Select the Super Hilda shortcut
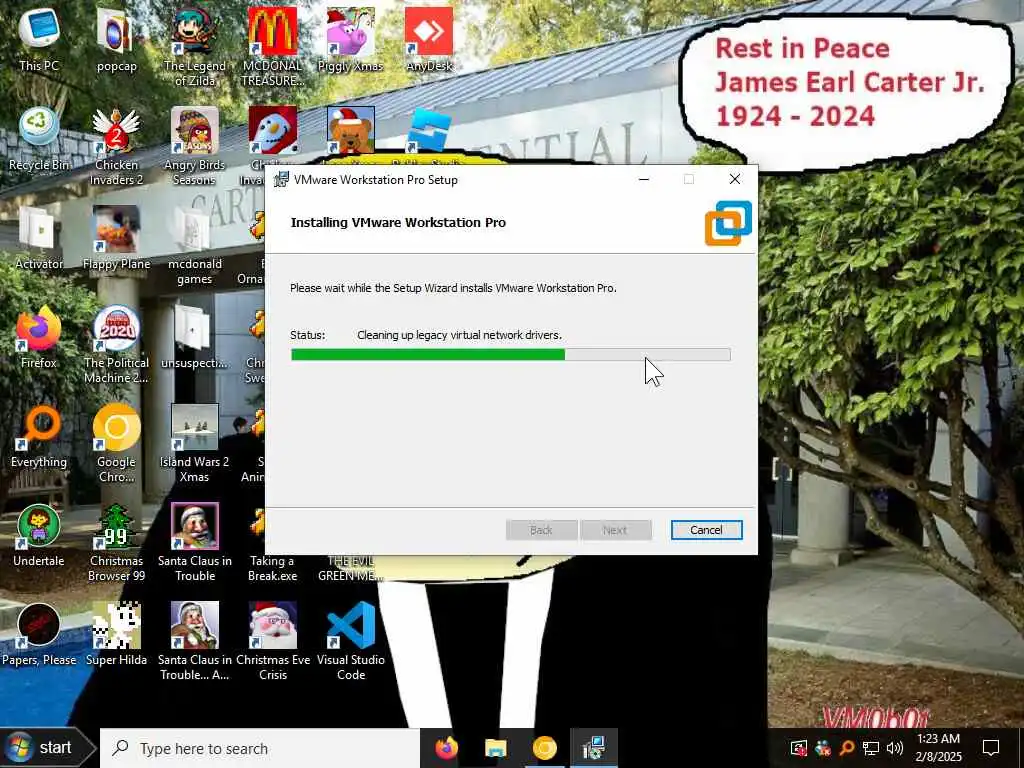This screenshot has height=768, width=1024. 116,635
